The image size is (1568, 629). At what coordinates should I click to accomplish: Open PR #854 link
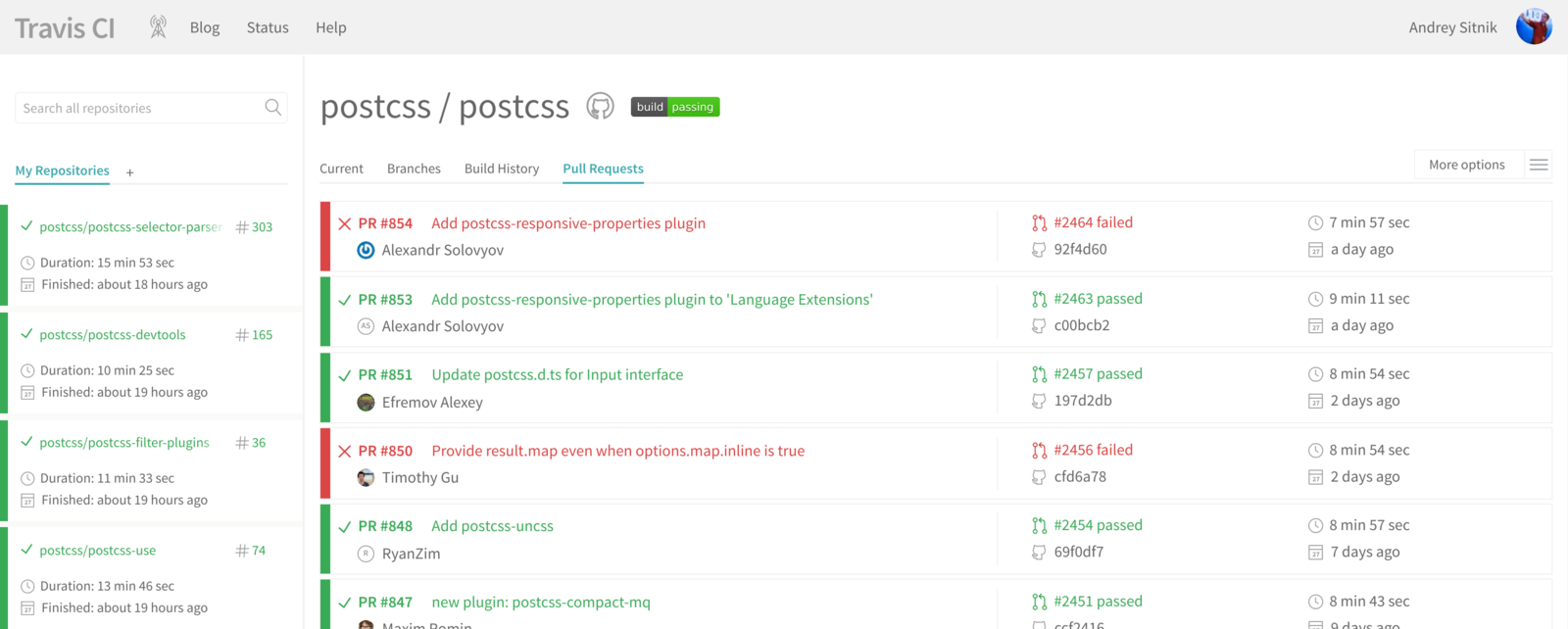[x=385, y=223]
